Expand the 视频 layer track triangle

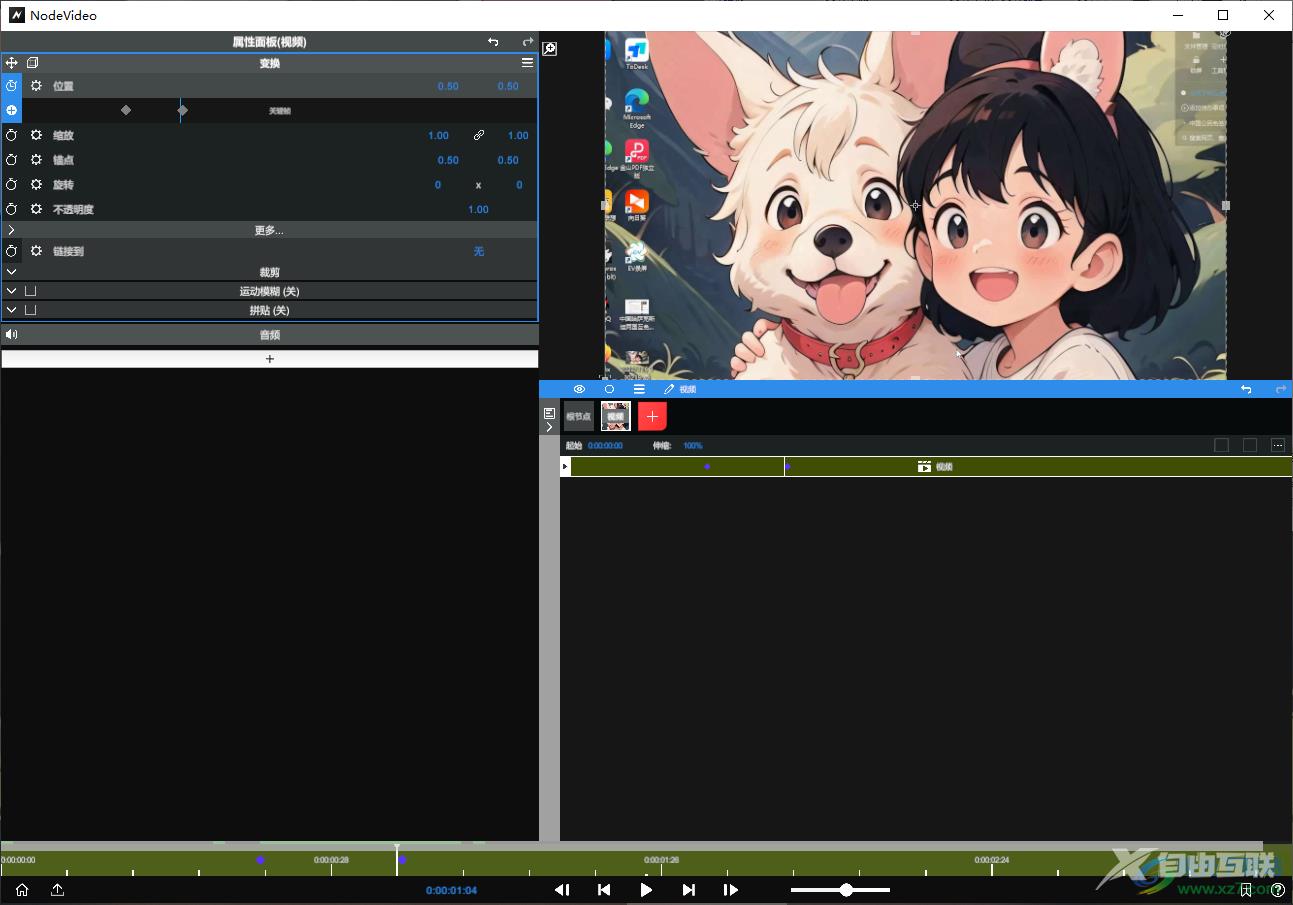565,466
